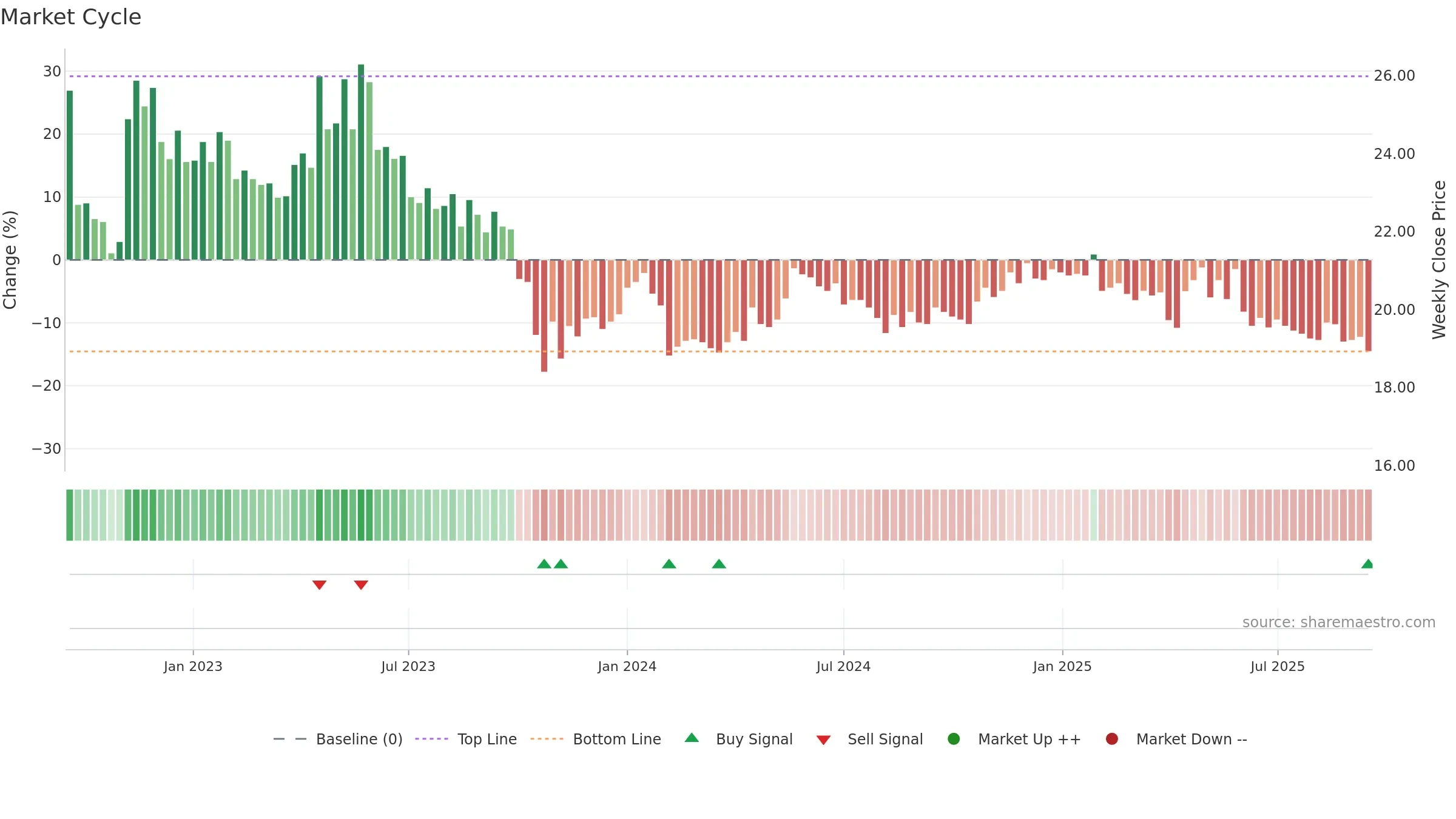
Task: Click the 16.00 price axis label
Action: pos(1394,466)
